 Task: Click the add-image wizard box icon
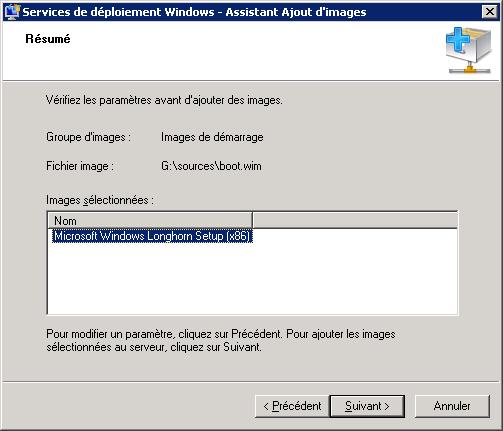[x=468, y=51]
